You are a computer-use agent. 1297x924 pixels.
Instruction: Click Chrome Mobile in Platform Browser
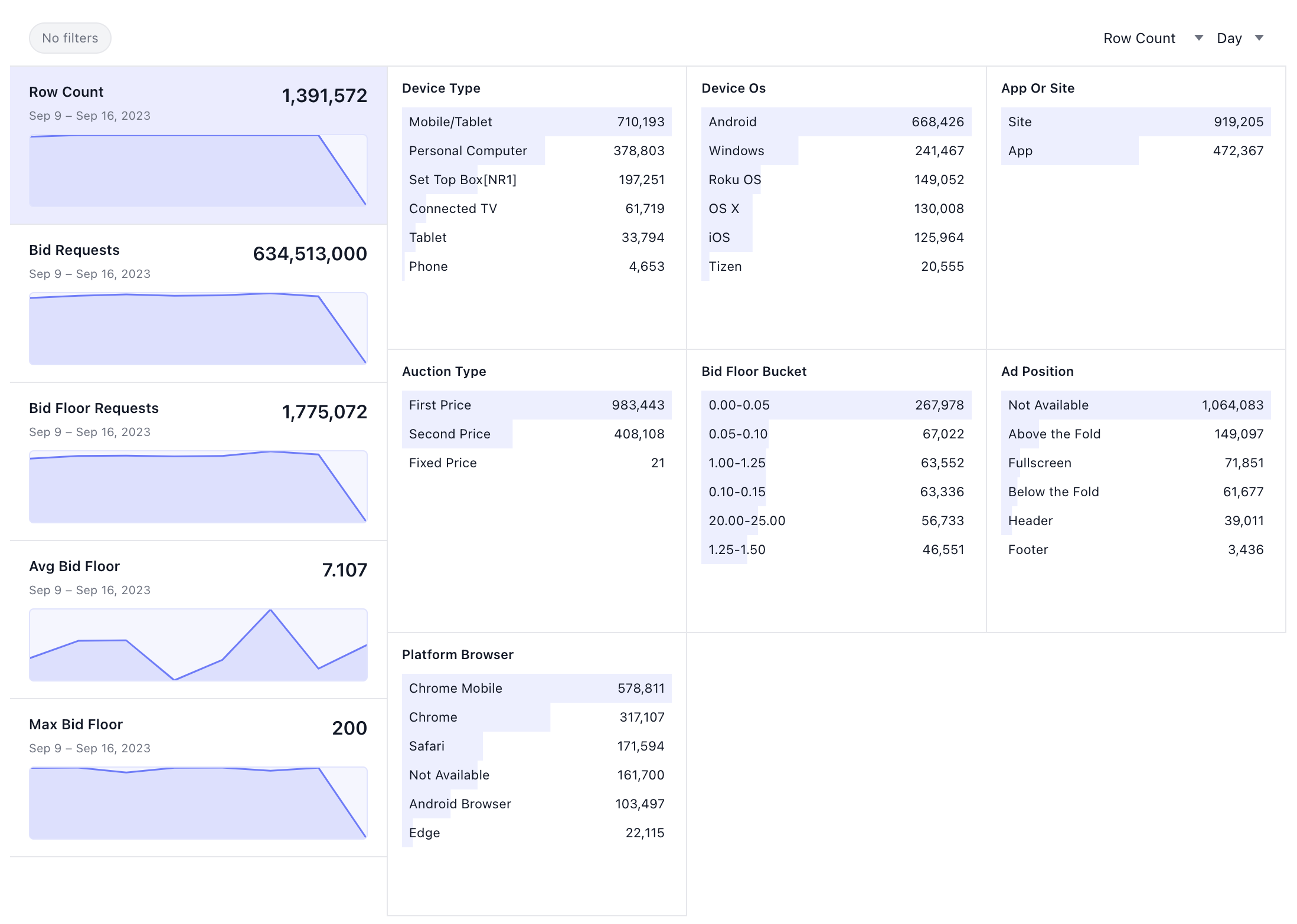(x=536, y=688)
